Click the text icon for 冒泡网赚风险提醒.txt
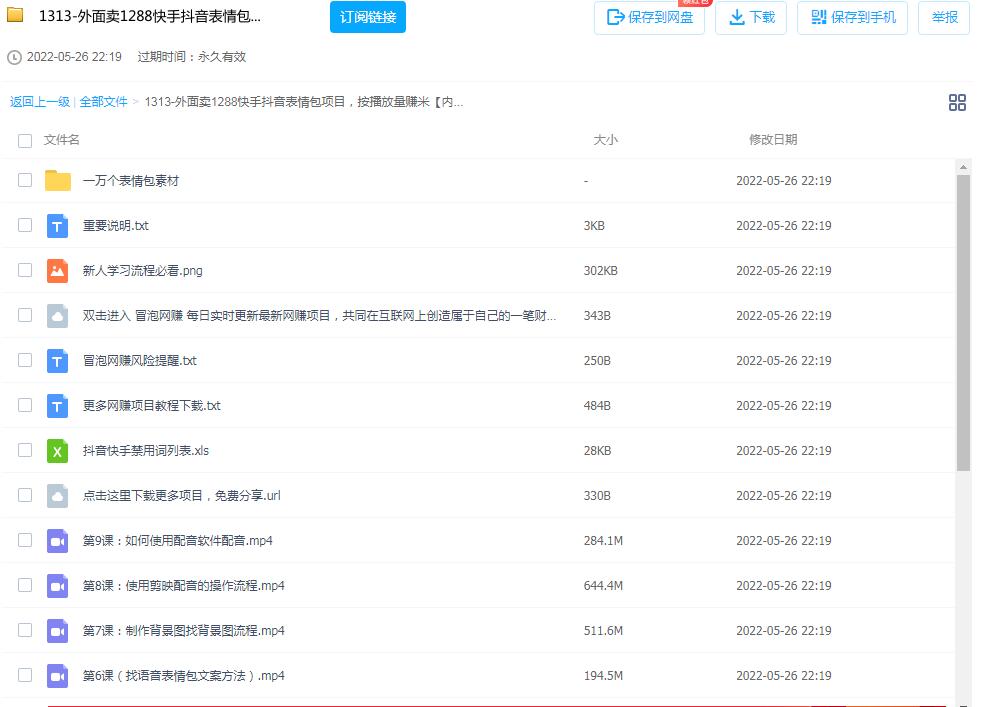981x707 pixels. 57,360
